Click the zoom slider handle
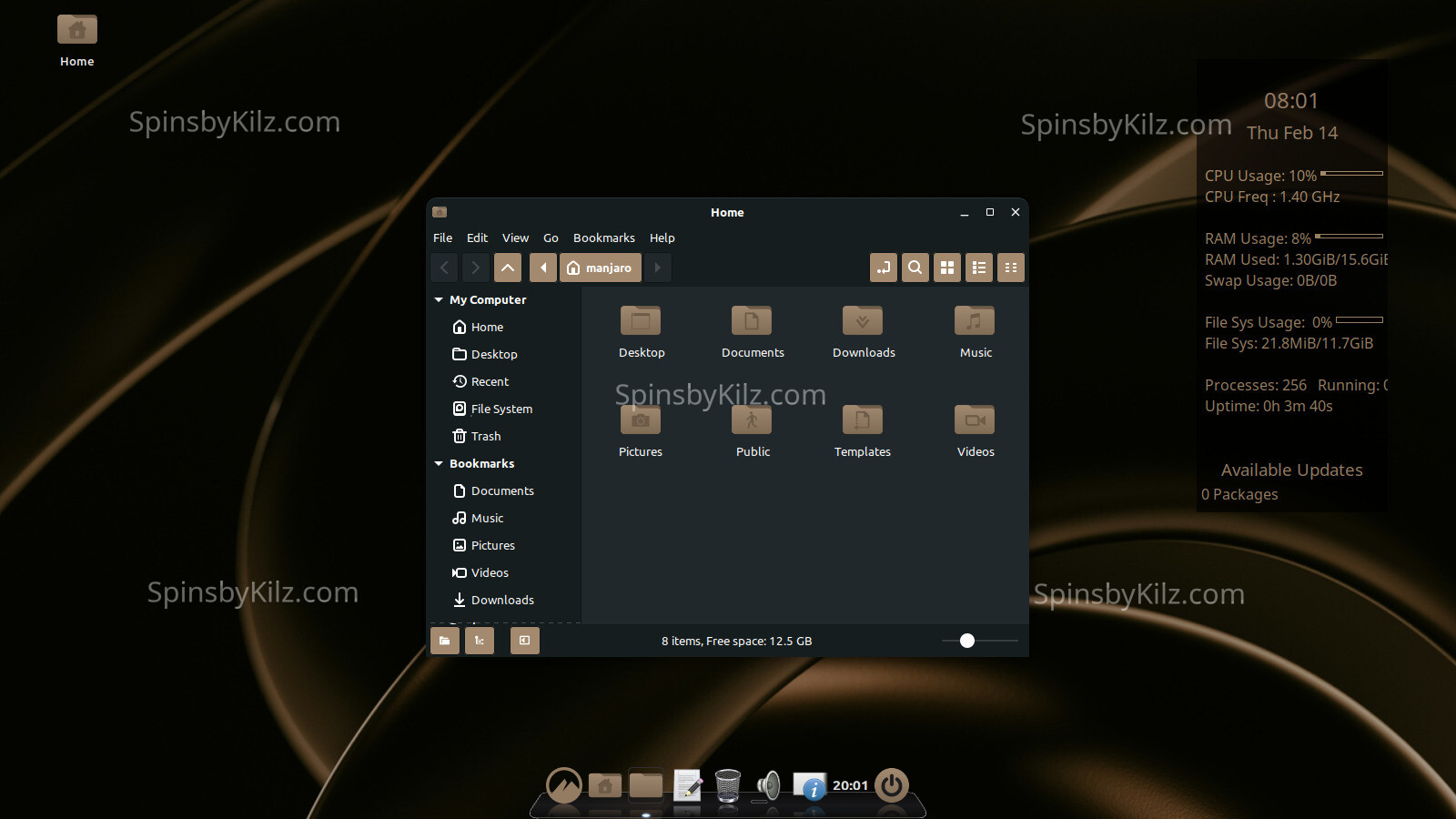This screenshot has width=1456, height=819. click(x=967, y=641)
